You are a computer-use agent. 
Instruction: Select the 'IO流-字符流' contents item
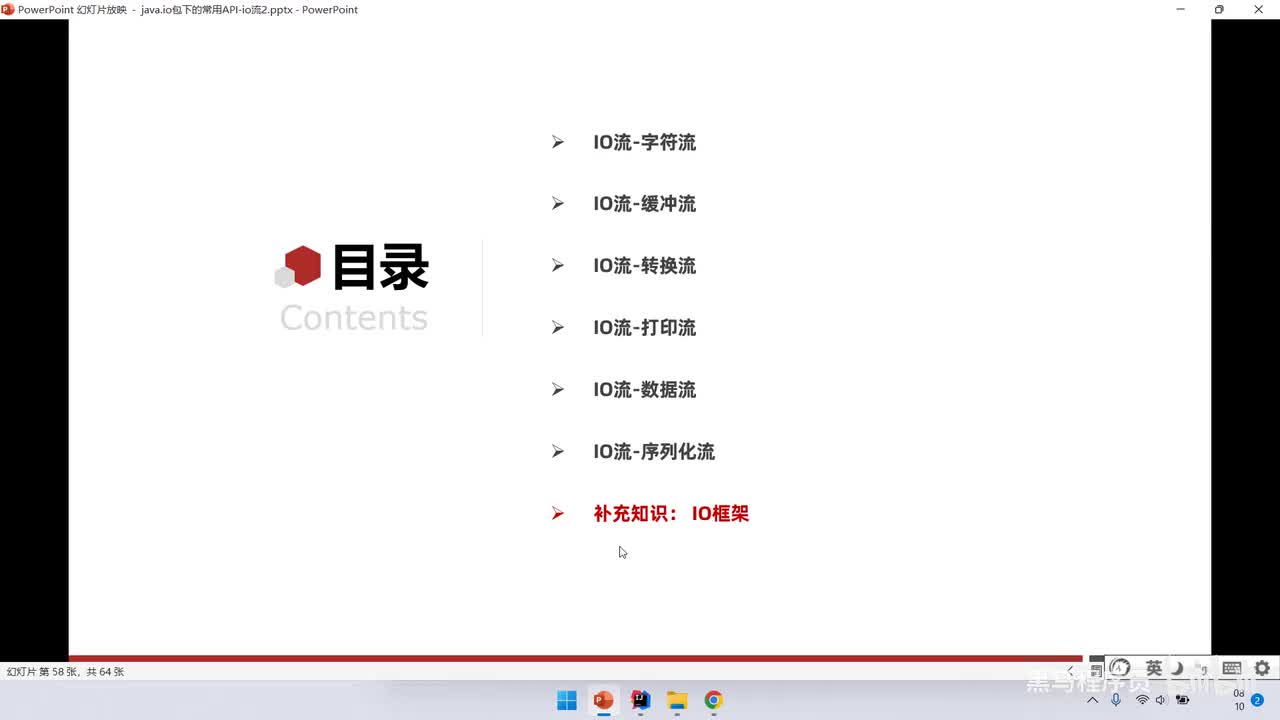[644, 142]
